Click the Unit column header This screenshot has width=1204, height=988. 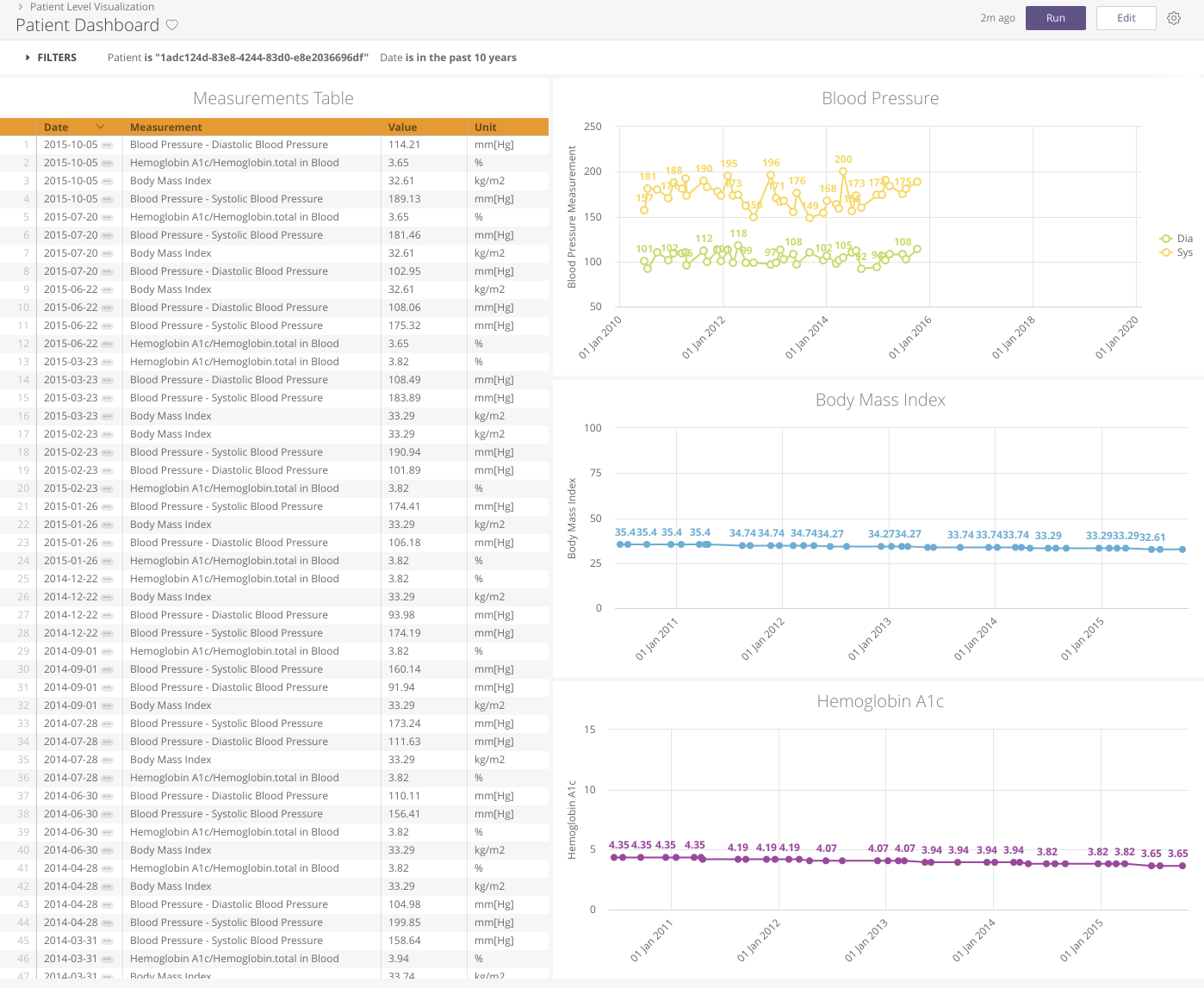tap(486, 127)
